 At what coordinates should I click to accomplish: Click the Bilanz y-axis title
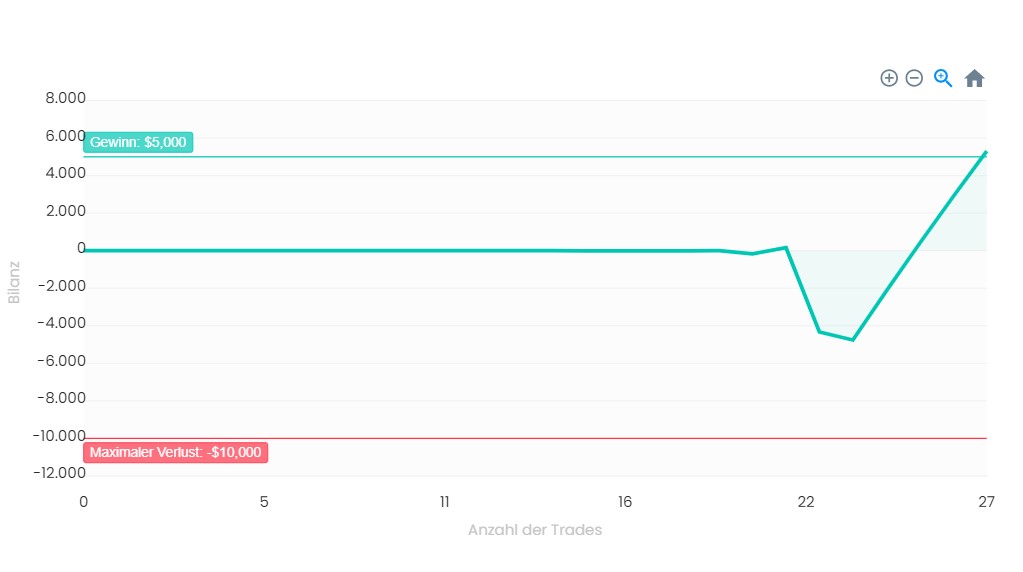[14, 282]
